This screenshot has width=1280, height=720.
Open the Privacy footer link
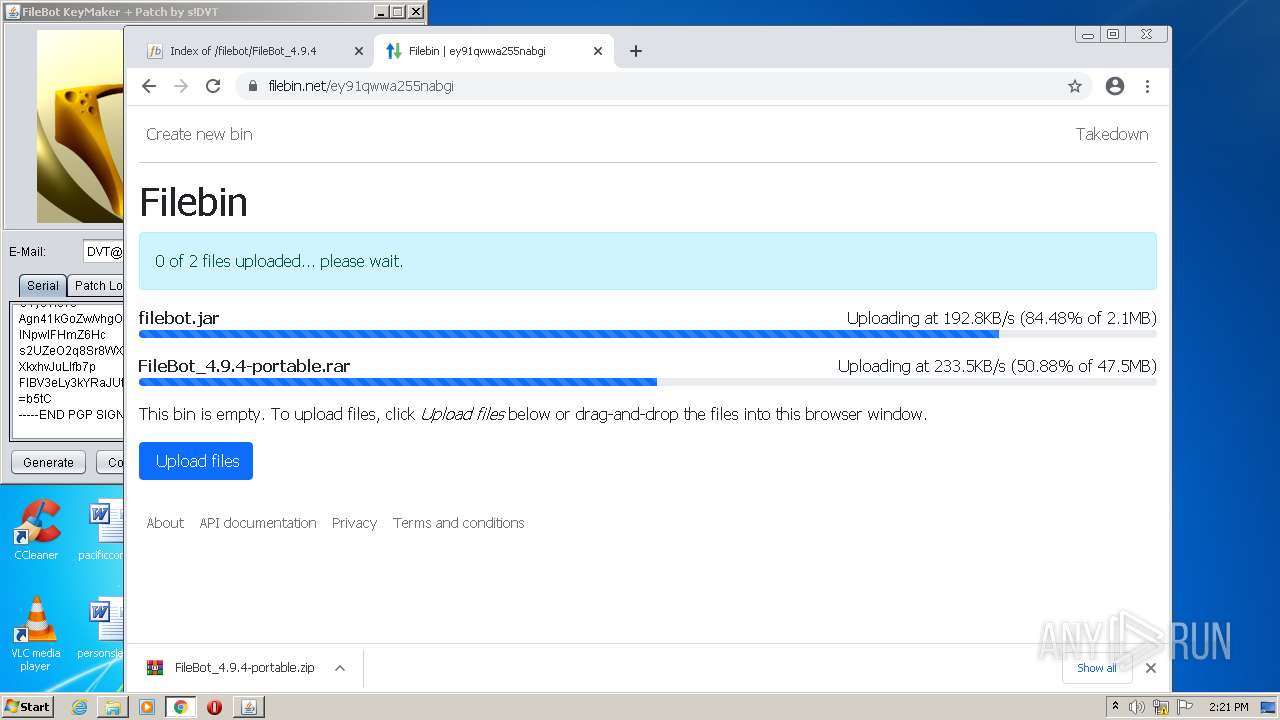pos(354,523)
